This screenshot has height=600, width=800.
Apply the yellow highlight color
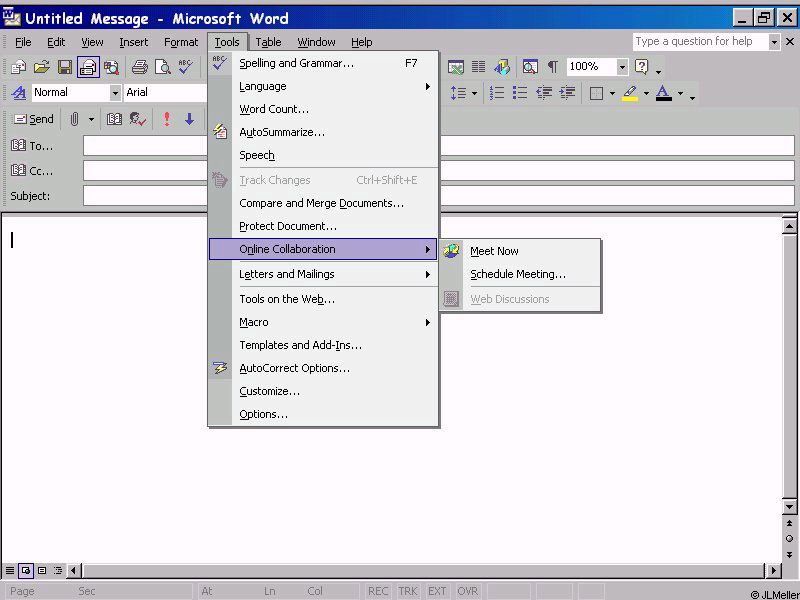pyautogui.click(x=629, y=93)
